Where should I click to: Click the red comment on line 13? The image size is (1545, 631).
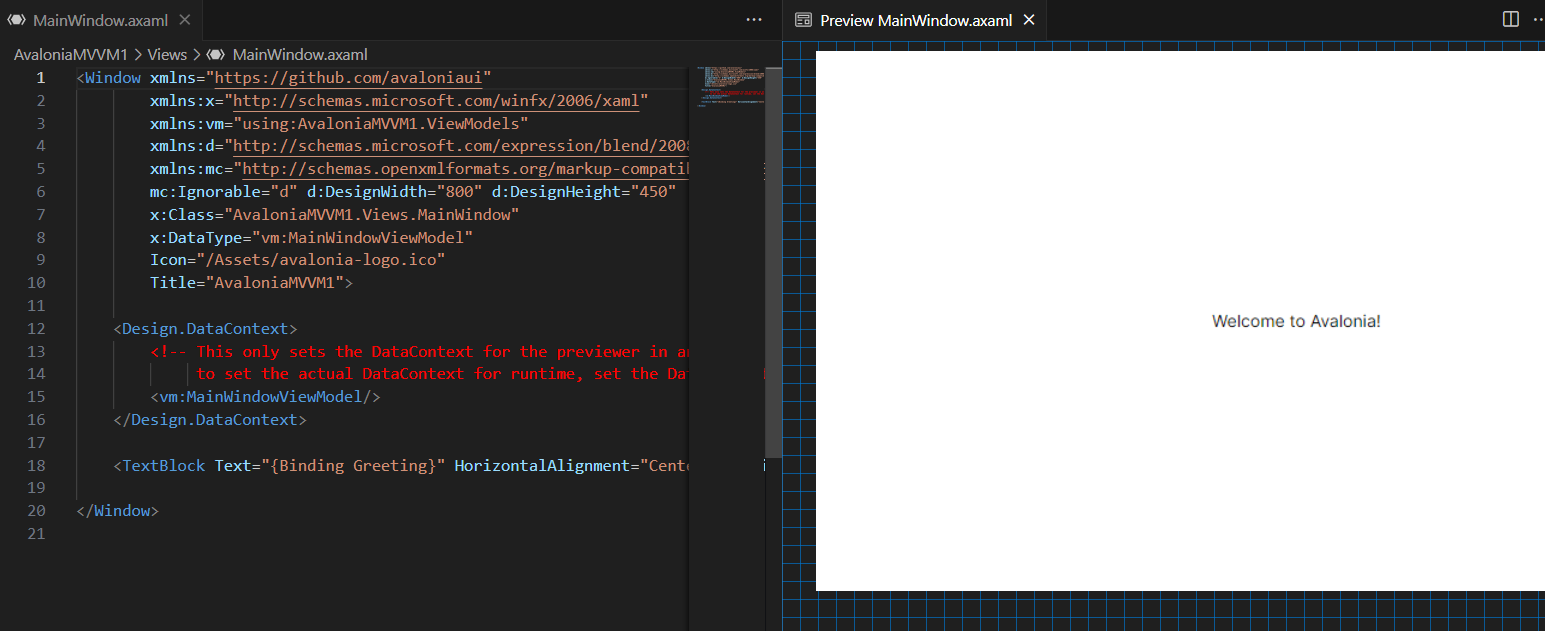pyautogui.click(x=419, y=352)
